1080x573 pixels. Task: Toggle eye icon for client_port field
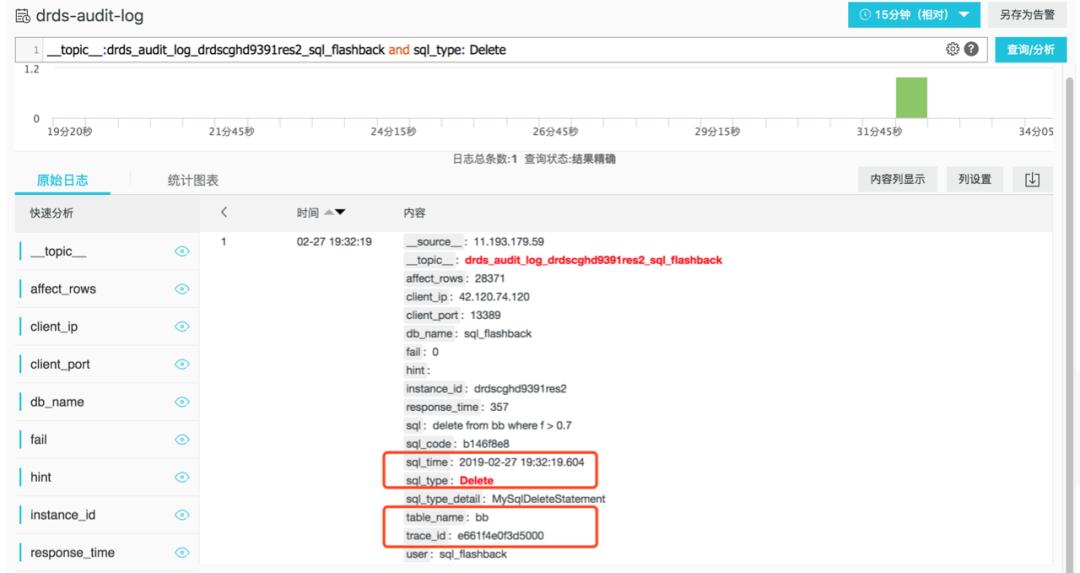(182, 364)
